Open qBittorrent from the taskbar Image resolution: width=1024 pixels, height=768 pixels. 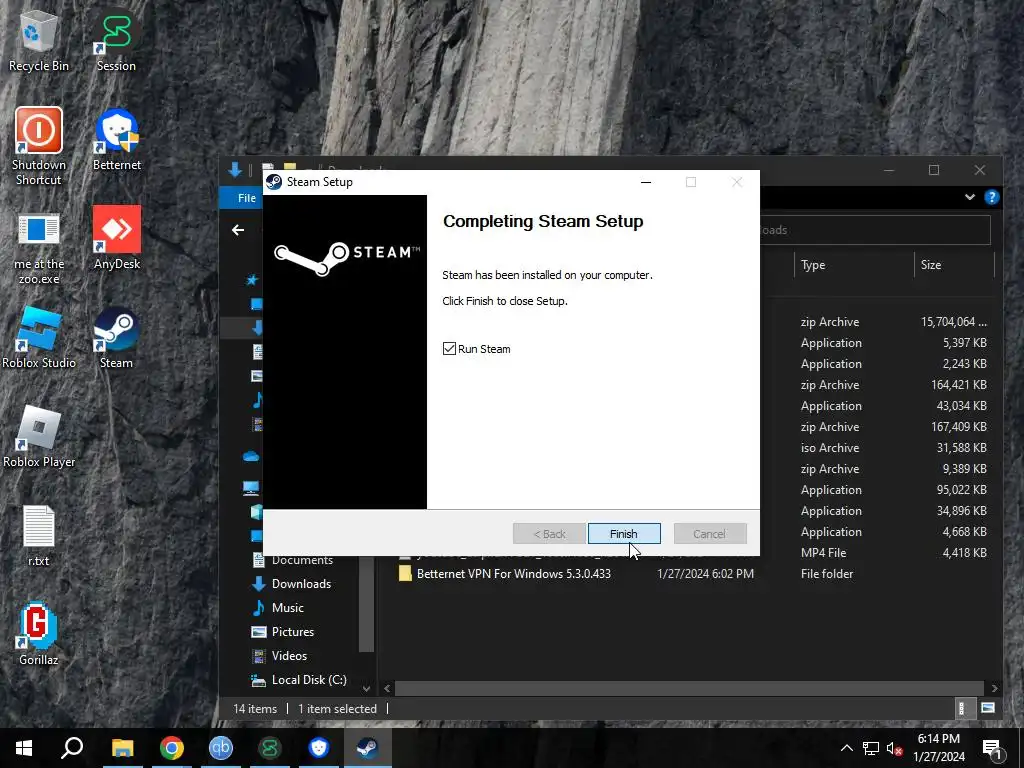point(221,748)
